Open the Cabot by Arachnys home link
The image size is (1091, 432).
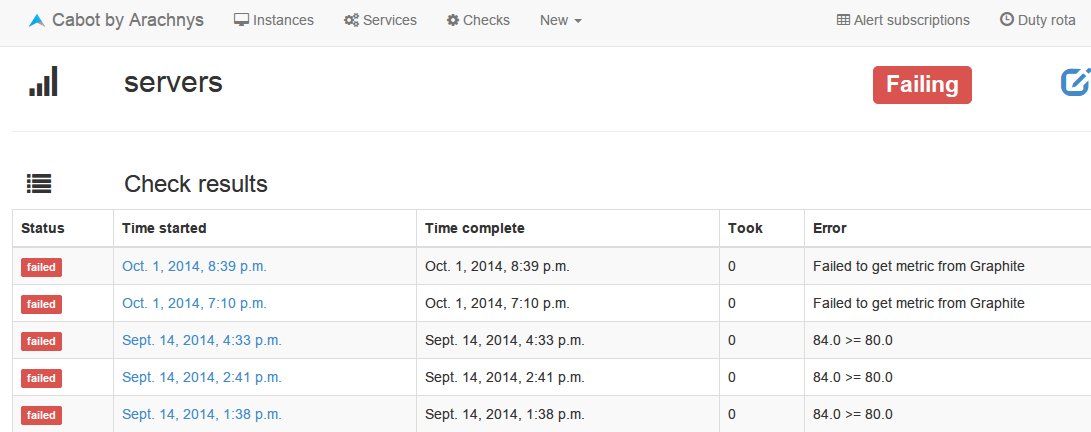[x=126, y=20]
